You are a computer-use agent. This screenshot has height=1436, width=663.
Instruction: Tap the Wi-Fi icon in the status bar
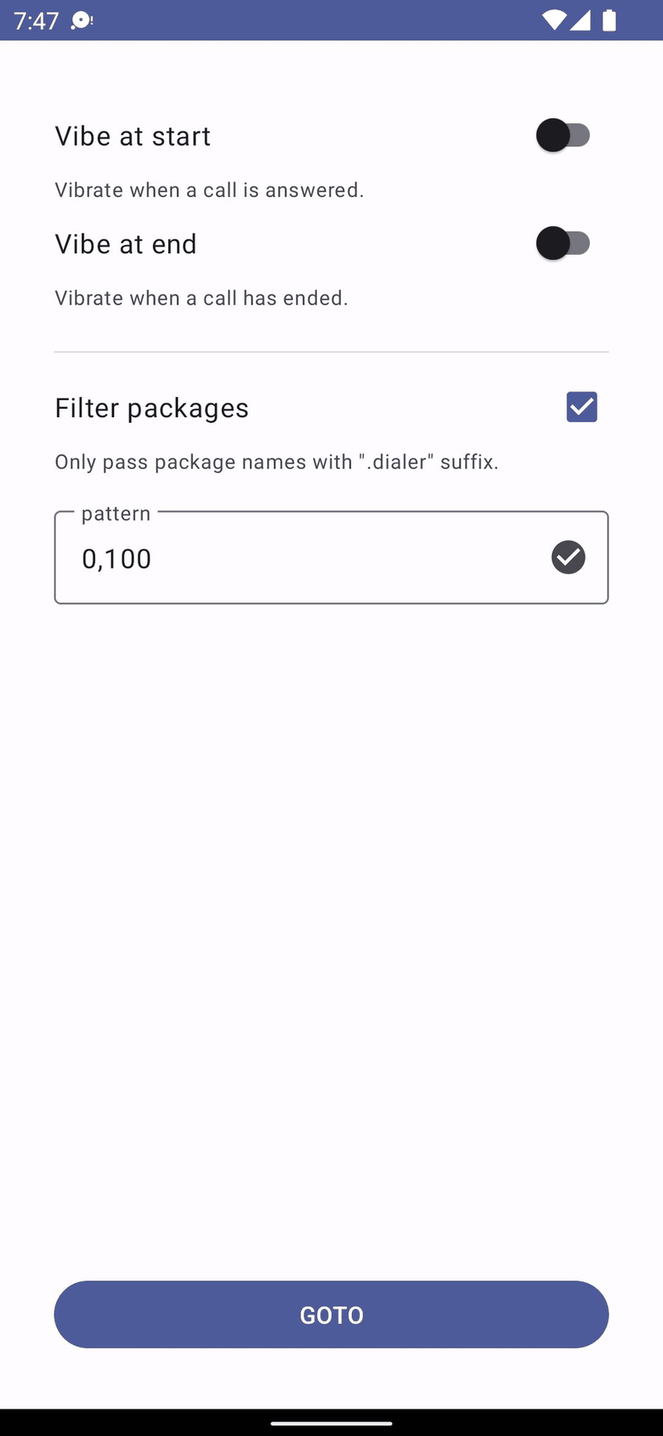point(554,20)
